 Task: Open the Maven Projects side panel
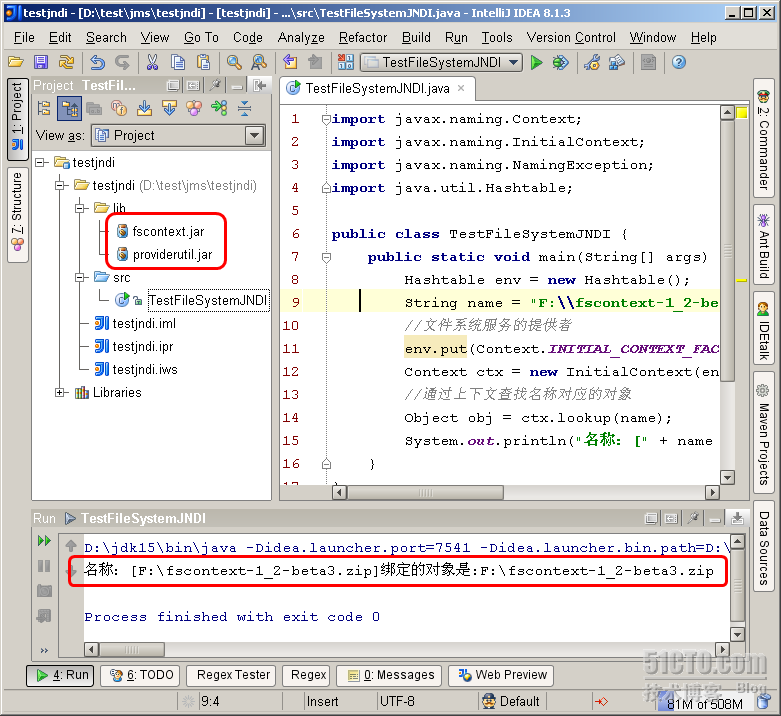(x=763, y=433)
